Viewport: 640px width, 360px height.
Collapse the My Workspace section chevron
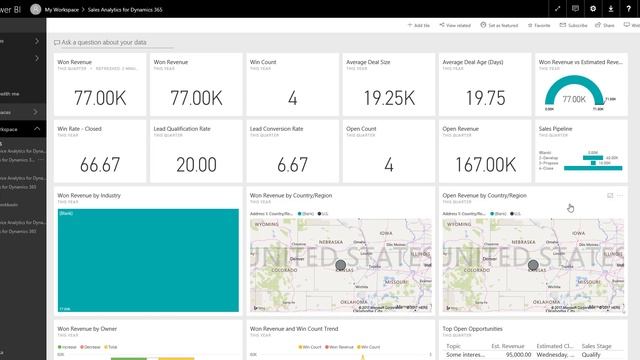coord(37,129)
